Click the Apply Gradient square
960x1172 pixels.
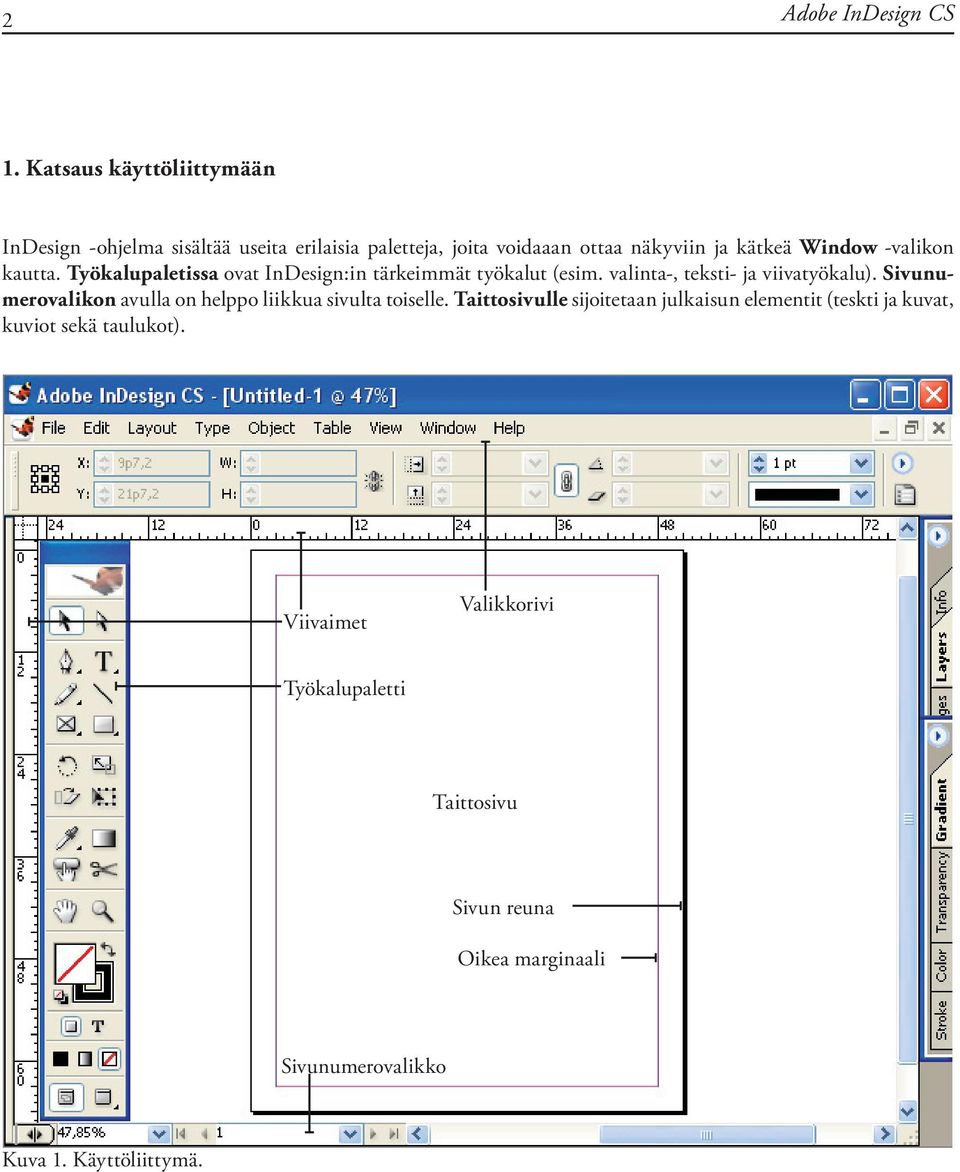point(84,1058)
